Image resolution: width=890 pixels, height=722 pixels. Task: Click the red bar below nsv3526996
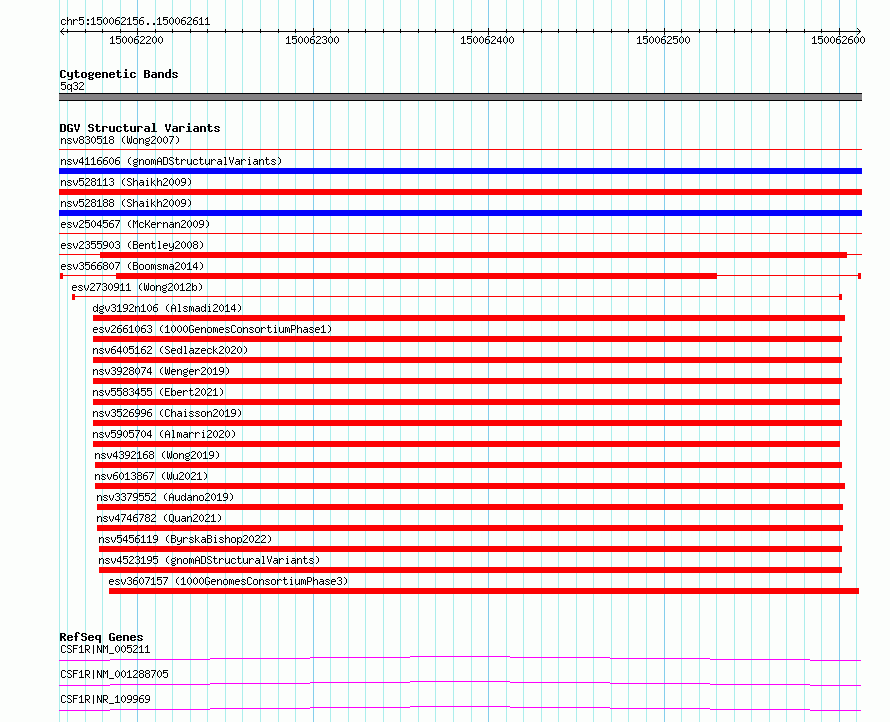point(467,423)
